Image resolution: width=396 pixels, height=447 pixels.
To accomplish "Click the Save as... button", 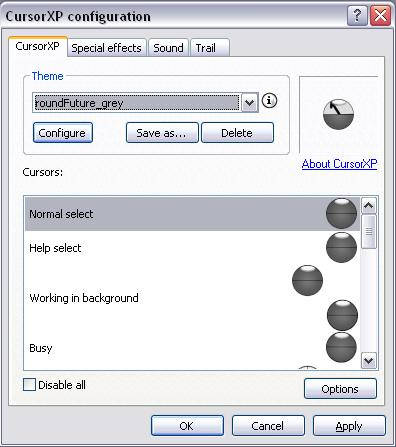I will click(162, 133).
